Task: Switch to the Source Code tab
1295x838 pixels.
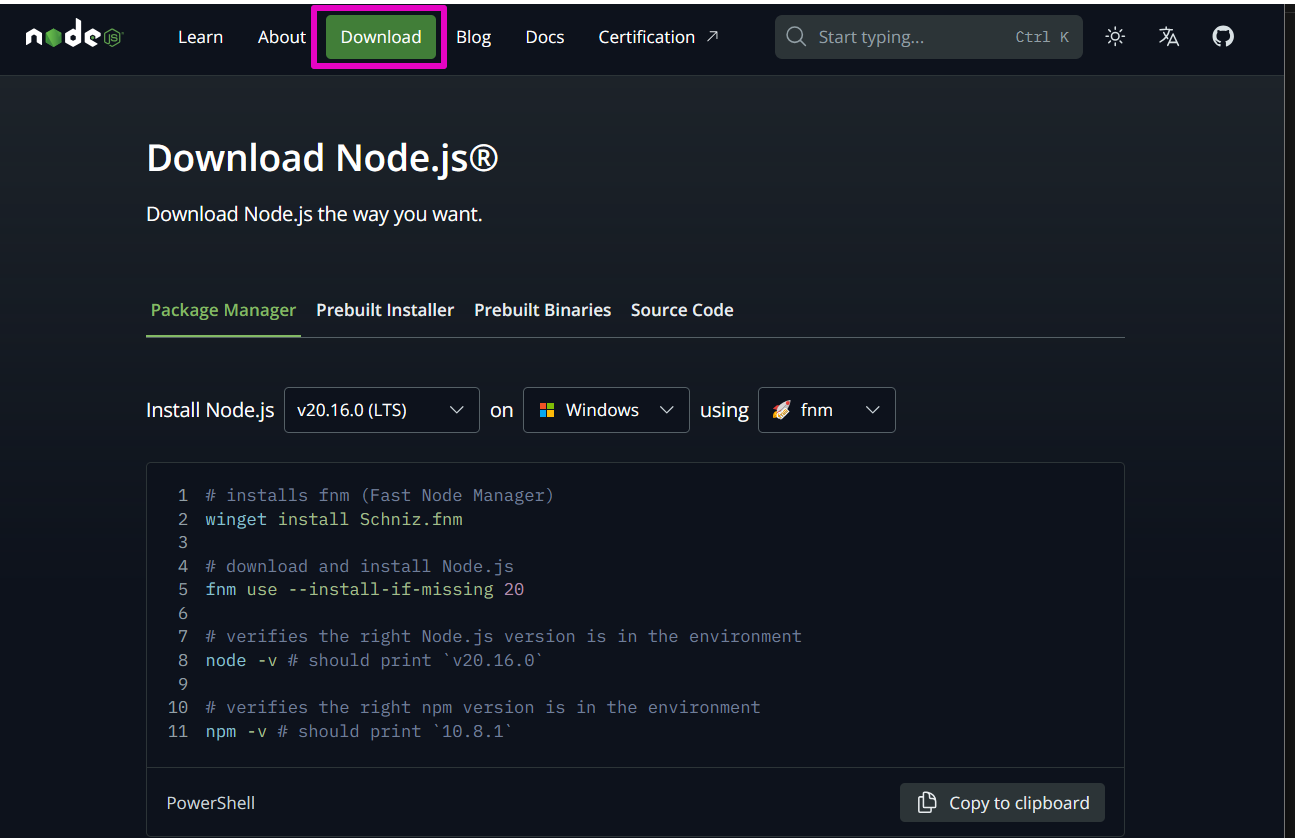Action: (x=682, y=310)
